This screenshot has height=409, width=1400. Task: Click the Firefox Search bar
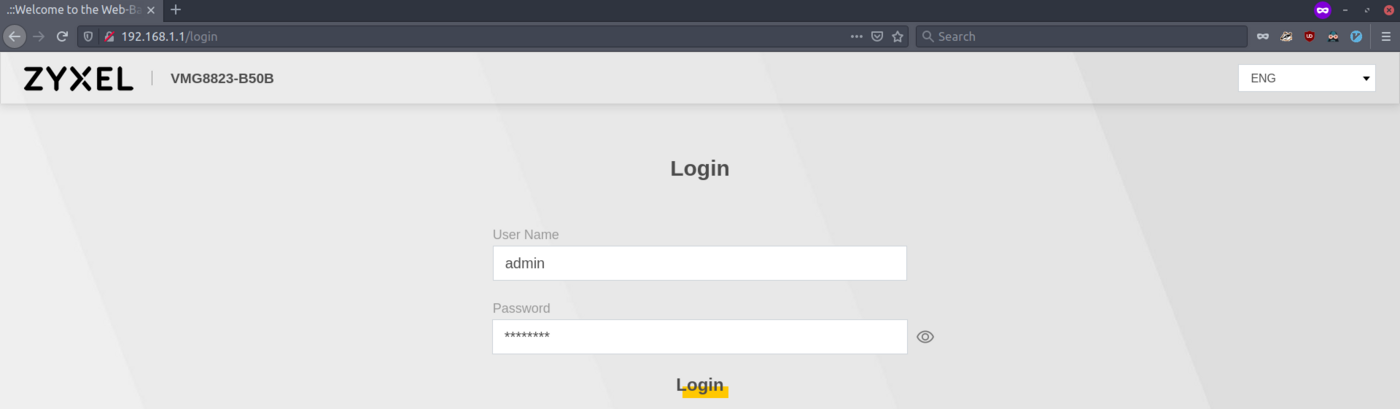click(x=1080, y=36)
